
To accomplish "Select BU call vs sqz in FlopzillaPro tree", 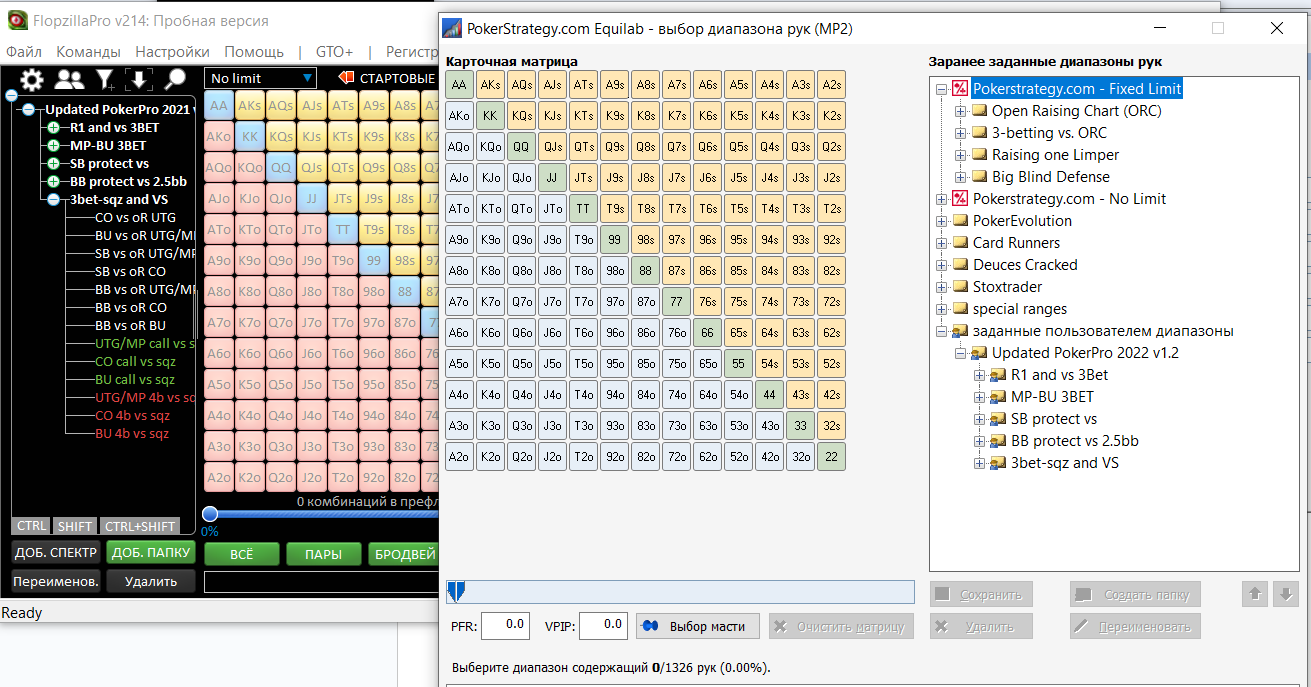I will coord(135,380).
